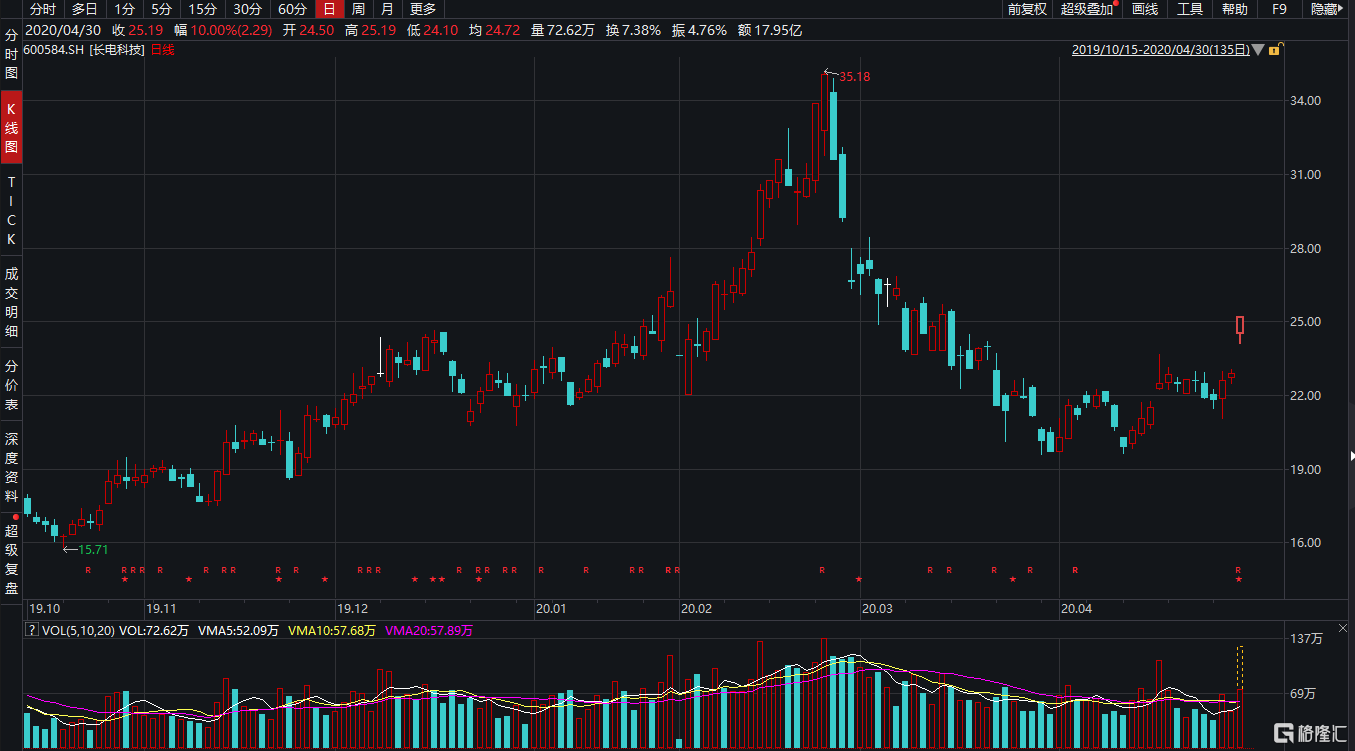Click the VMA5:52.09万 legend value
The image size is (1355, 751).
pyautogui.click(x=240, y=631)
